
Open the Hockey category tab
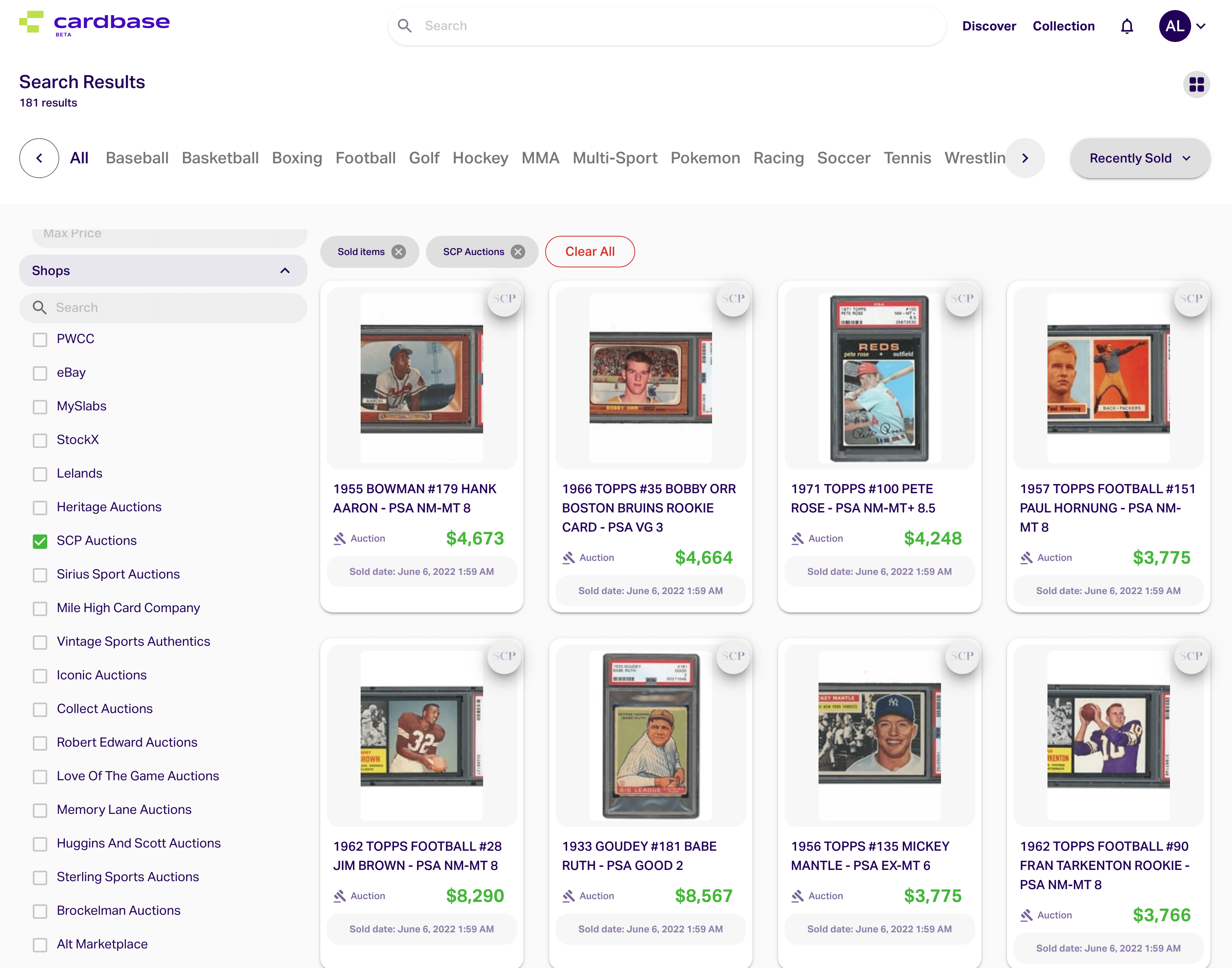481,158
